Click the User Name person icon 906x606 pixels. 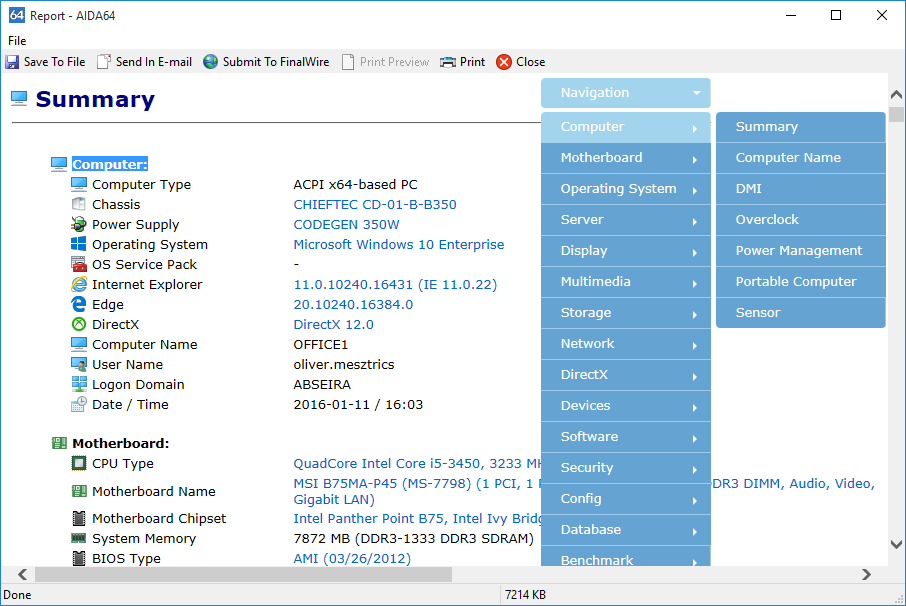pyautogui.click(x=79, y=364)
